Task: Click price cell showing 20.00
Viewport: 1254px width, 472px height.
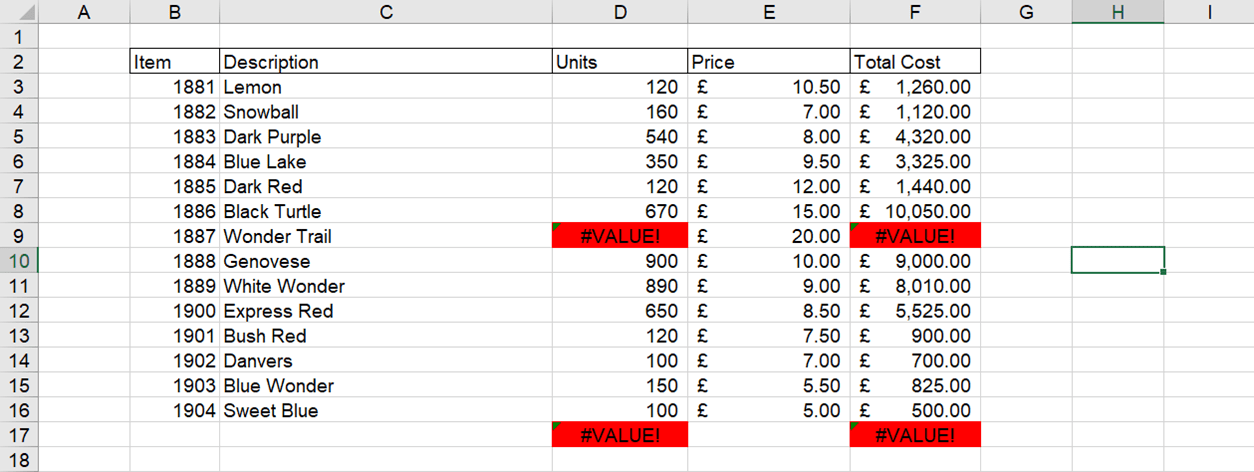Action: click(769, 236)
